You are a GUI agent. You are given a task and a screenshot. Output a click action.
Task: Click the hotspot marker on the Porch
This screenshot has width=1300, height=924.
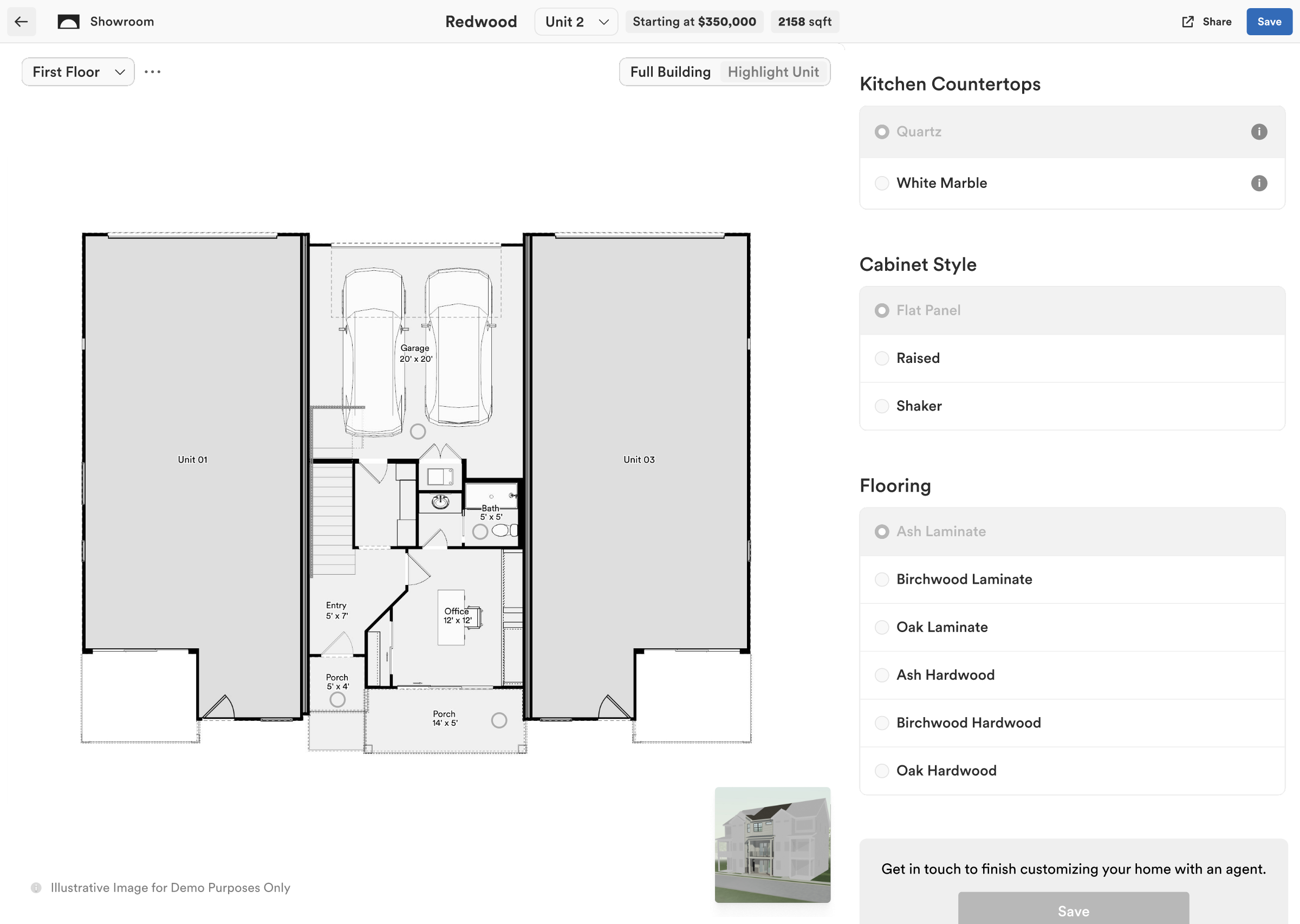coord(499,720)
